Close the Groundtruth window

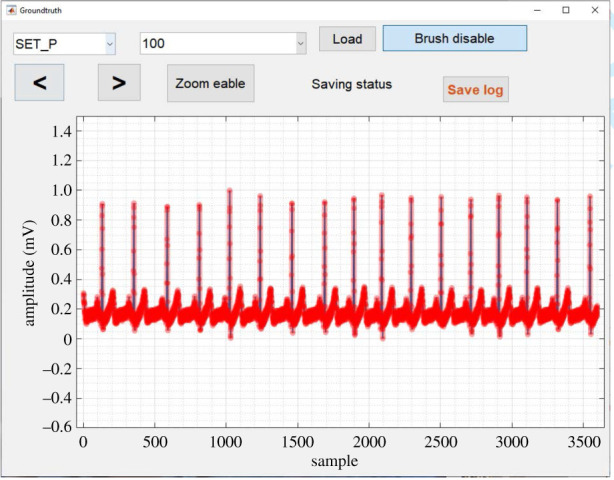click(x=596, y=9)
